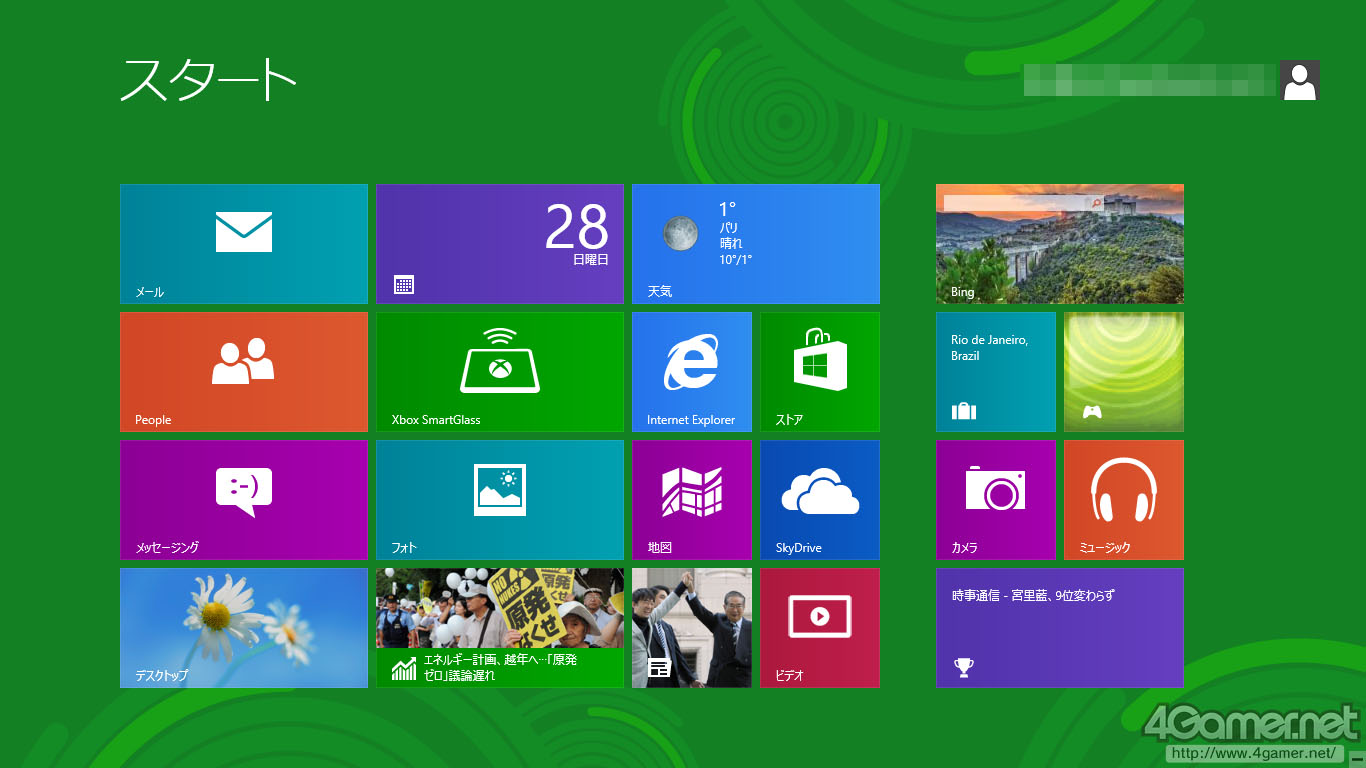Open the カメラ (Camera) tile

coord(996,500)
